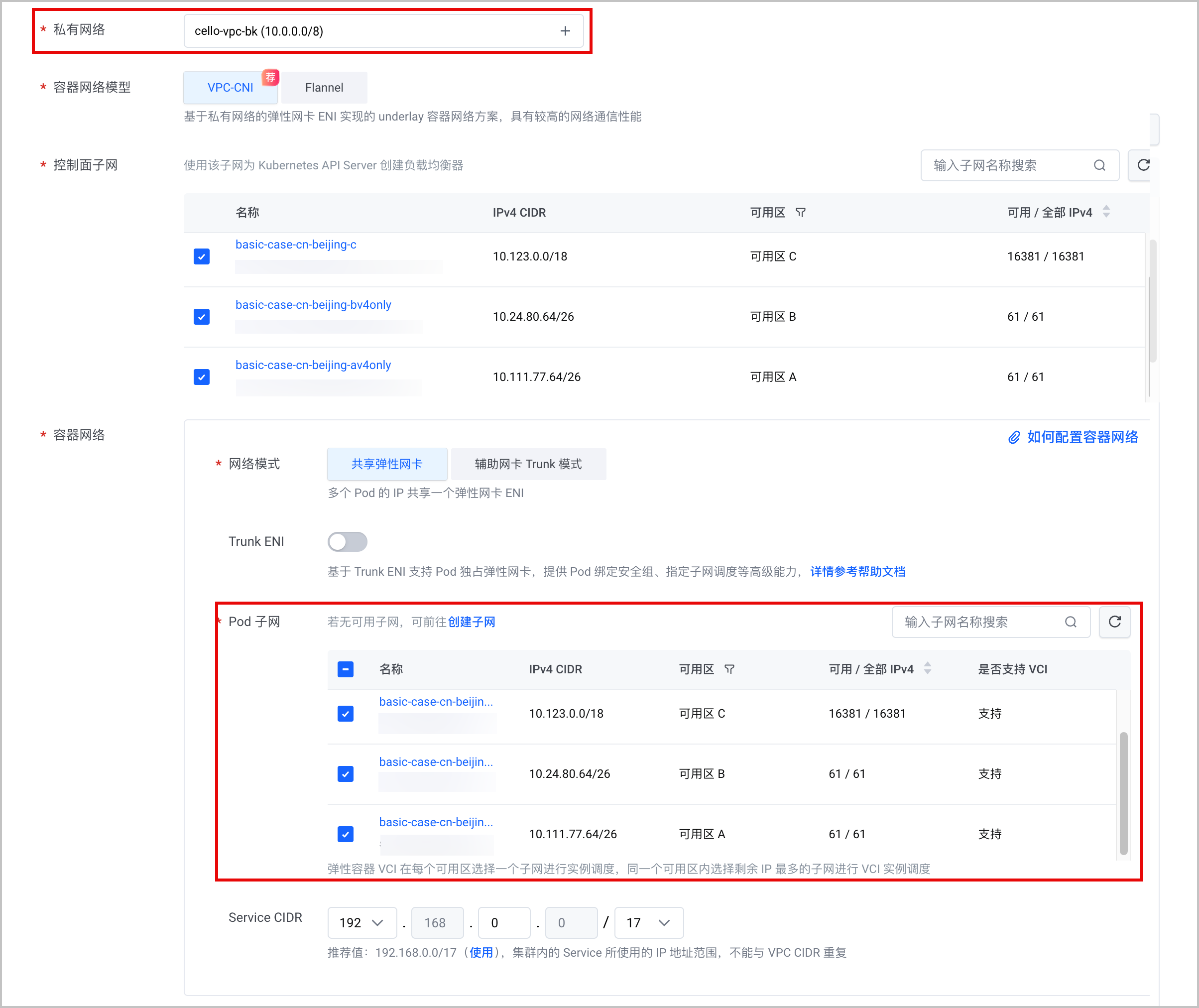Uncheck basic-case-cn-beijing-av4only in 控制面子网

(x=202, y=377)
